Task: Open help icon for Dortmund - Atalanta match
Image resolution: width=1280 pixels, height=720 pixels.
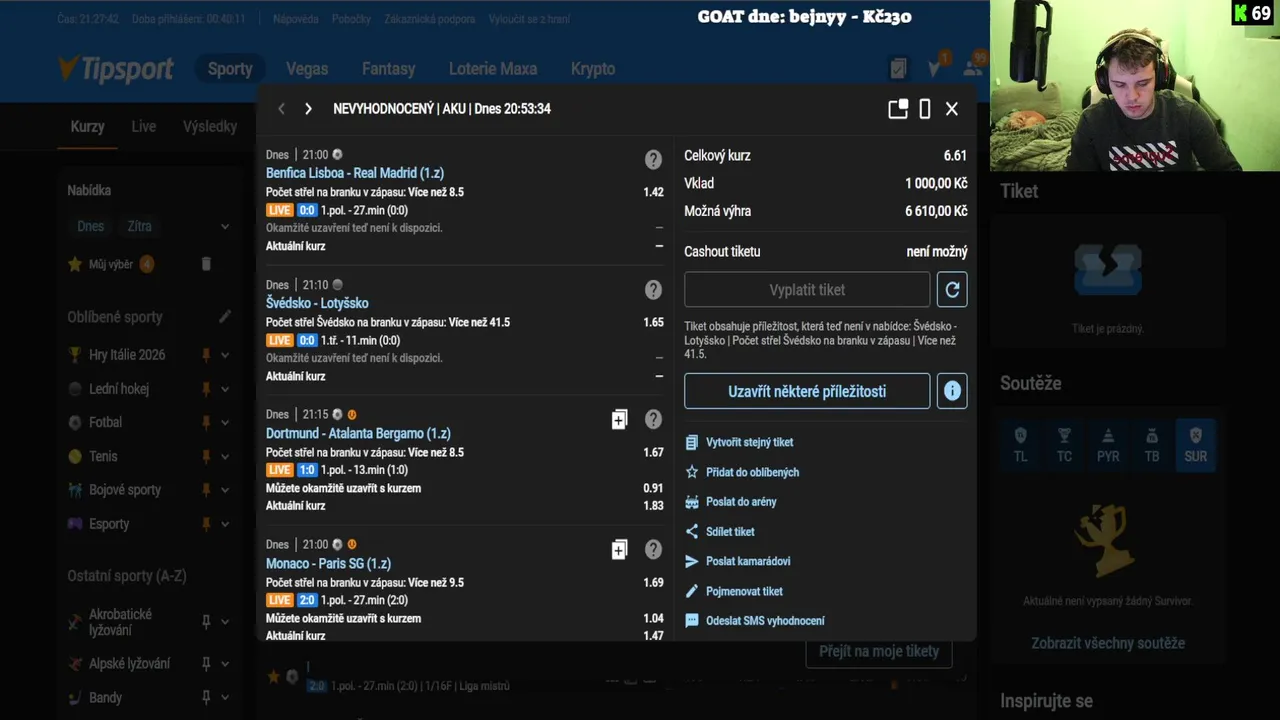Action: (x=653, y=420)
